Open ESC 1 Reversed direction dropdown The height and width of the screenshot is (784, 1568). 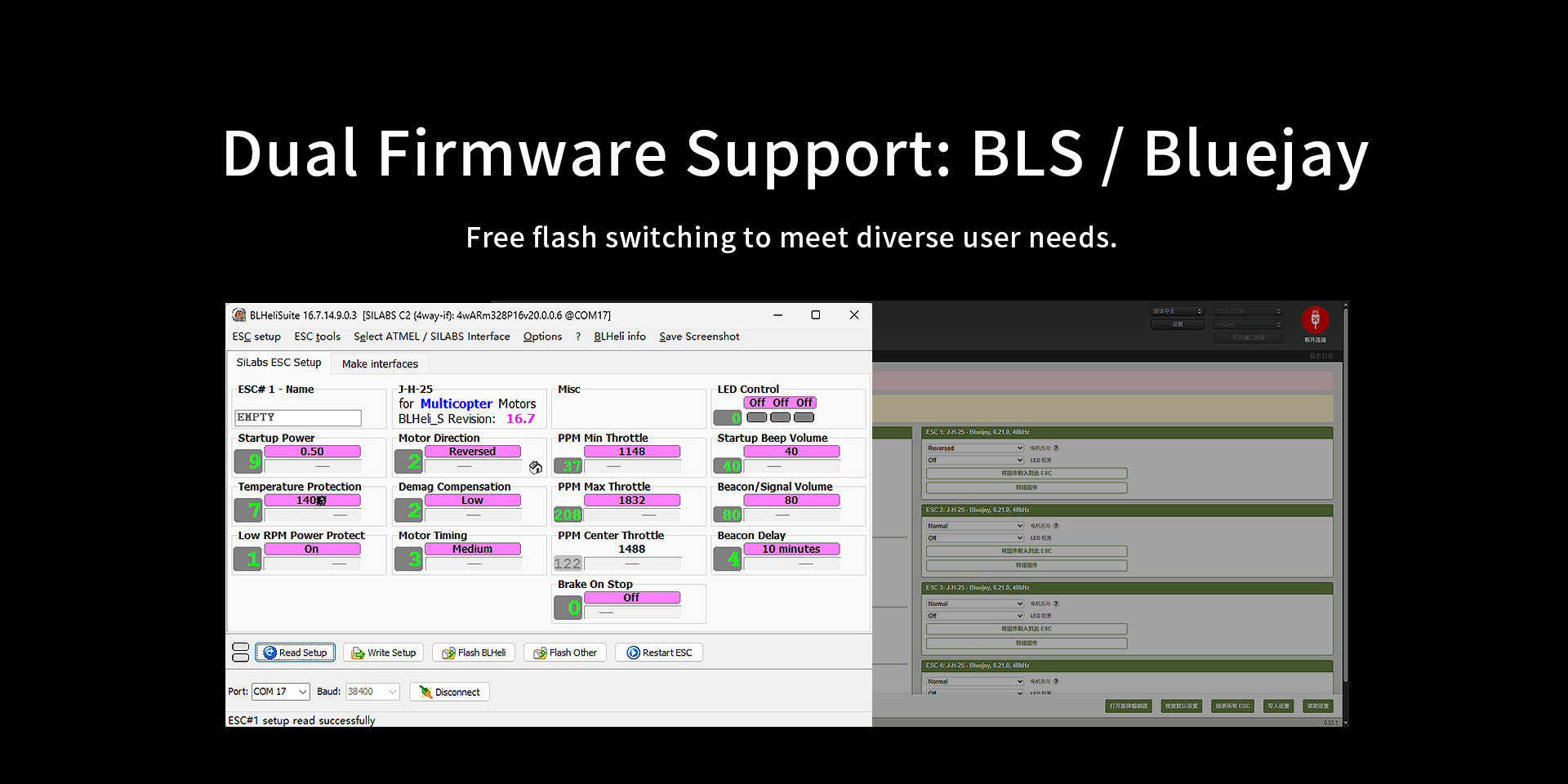[974, 448]
